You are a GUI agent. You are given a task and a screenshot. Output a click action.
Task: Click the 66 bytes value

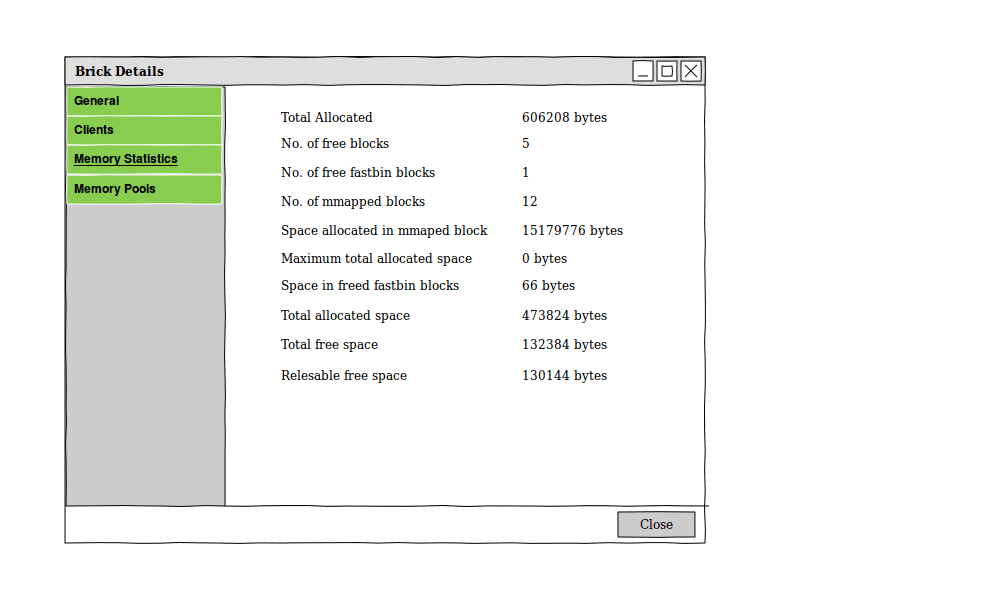click(548, 285)
